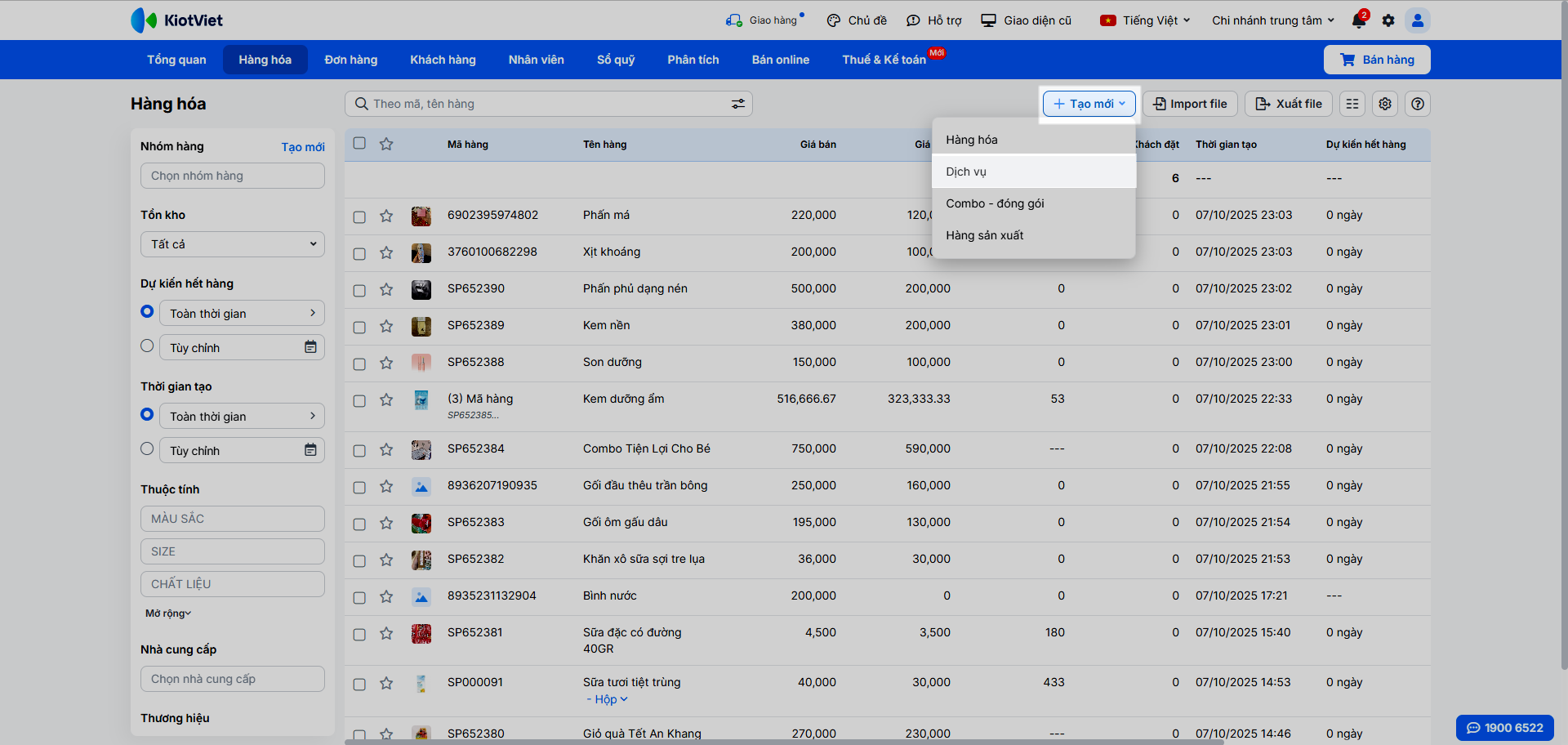This screenshot has width=1568, height=745.
Task: Go to the Đơn hàng tab
Action: point(351,60)
